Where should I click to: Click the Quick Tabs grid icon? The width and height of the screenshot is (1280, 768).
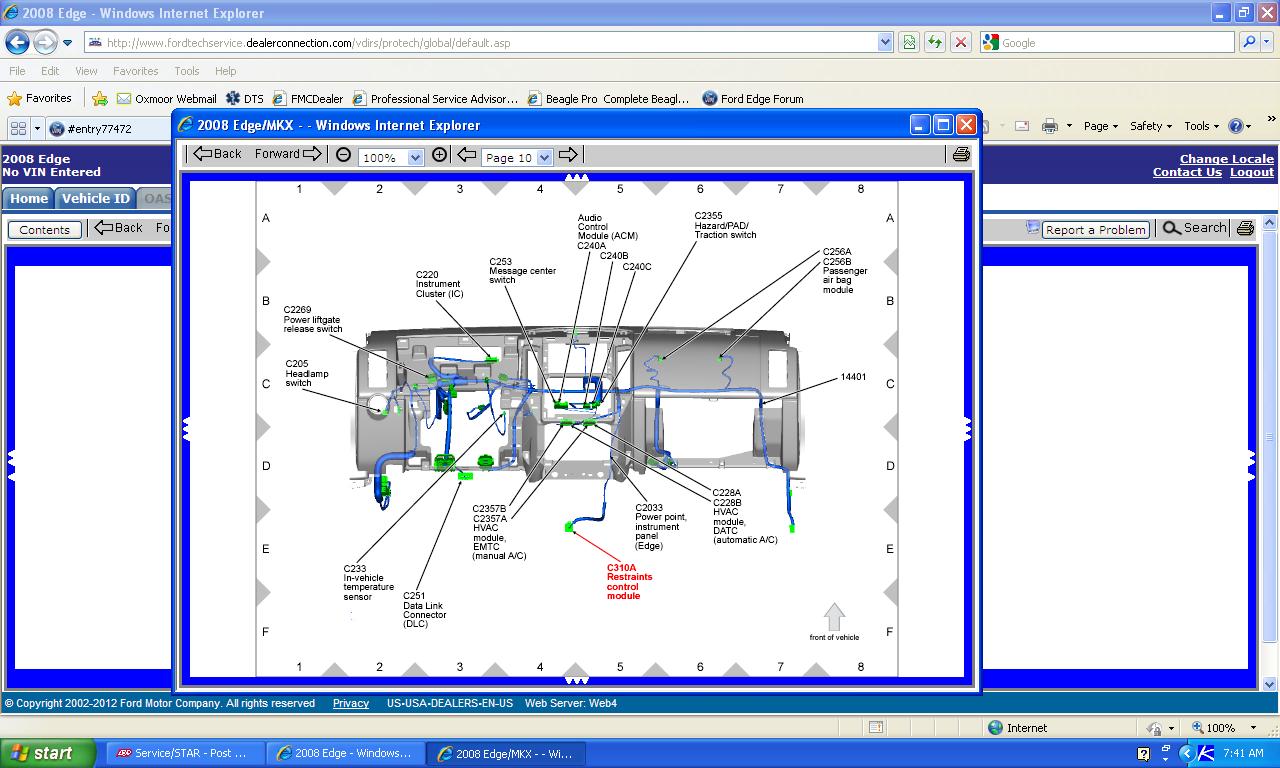tap(18, 128)
